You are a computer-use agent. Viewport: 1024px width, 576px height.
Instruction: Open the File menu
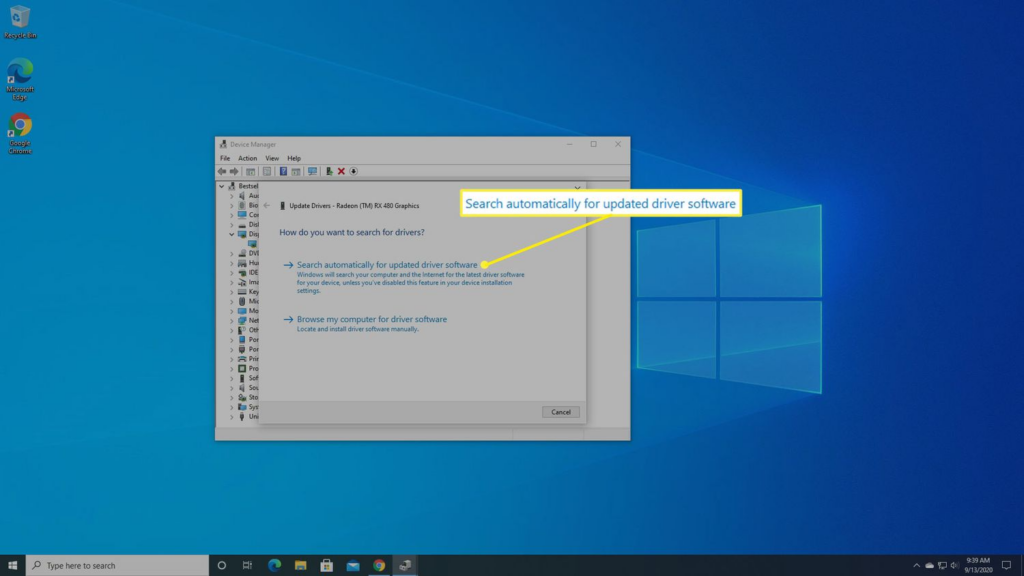point(225,158)
